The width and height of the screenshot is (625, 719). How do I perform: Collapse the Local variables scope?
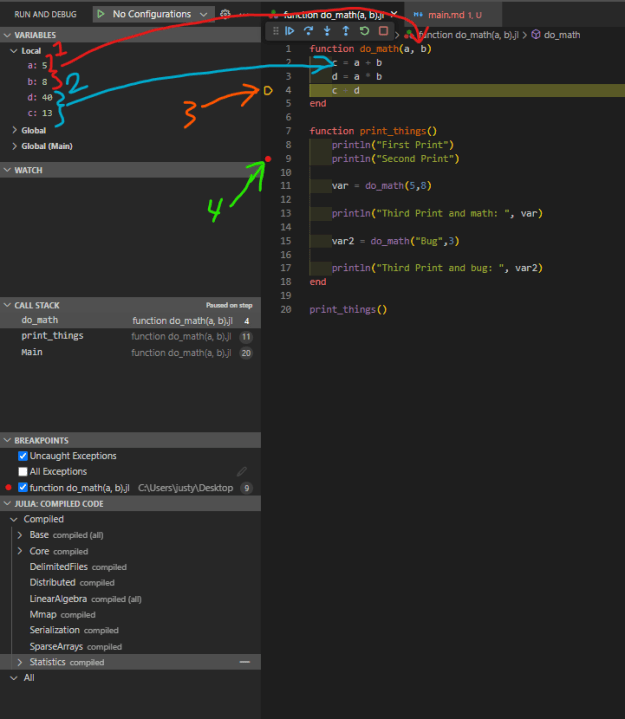point(14,51)
